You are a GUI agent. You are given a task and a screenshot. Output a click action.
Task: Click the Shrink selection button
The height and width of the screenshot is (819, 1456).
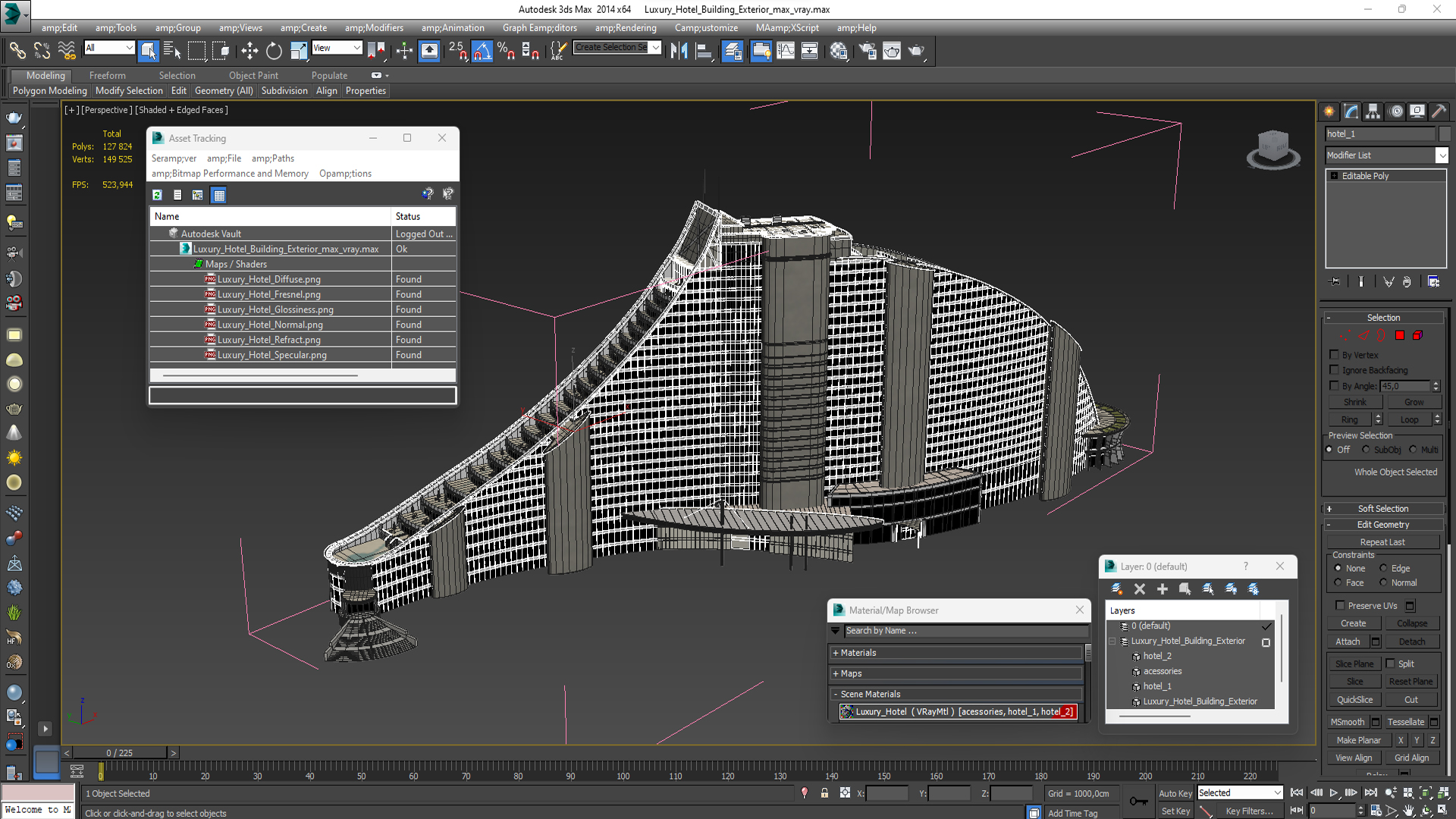coord(1354,402)
